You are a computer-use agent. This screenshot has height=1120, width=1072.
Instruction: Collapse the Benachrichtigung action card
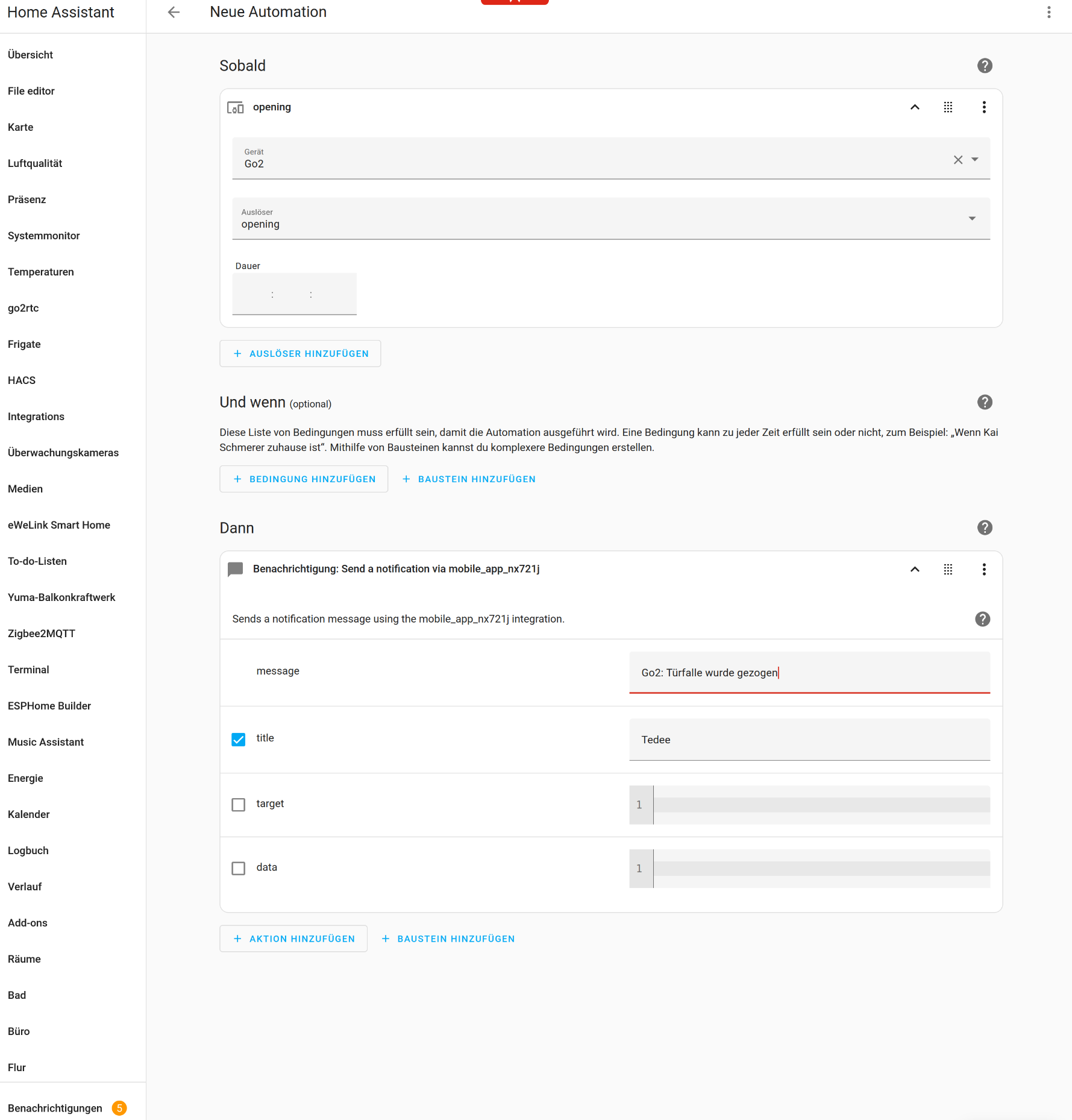915,570
